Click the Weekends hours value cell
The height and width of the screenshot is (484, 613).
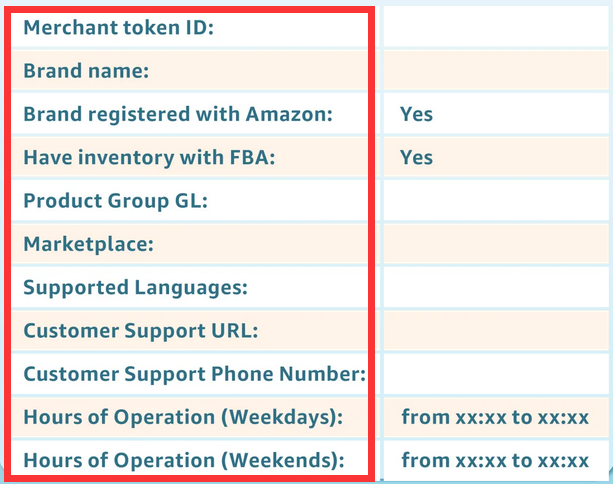[495, 461]
